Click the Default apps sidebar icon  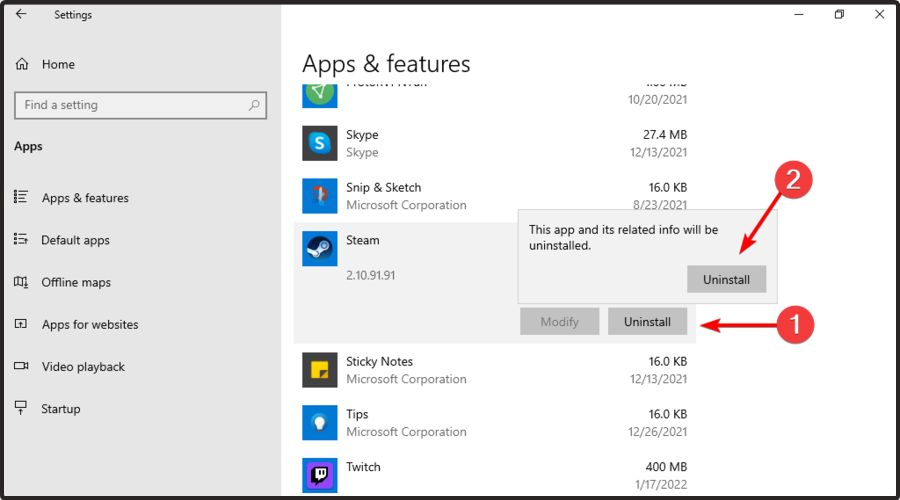tap(21, 239)
